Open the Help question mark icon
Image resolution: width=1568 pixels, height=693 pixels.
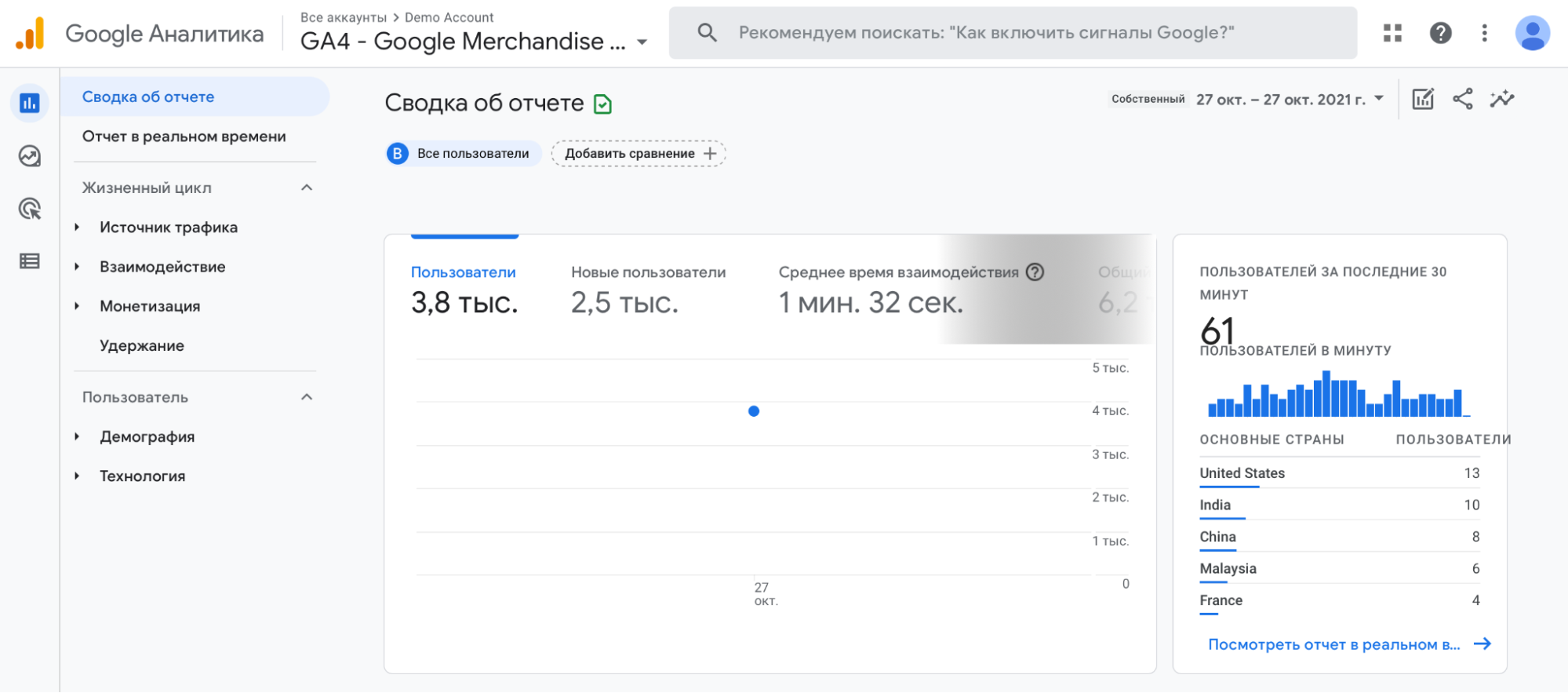pos(1440,33)
